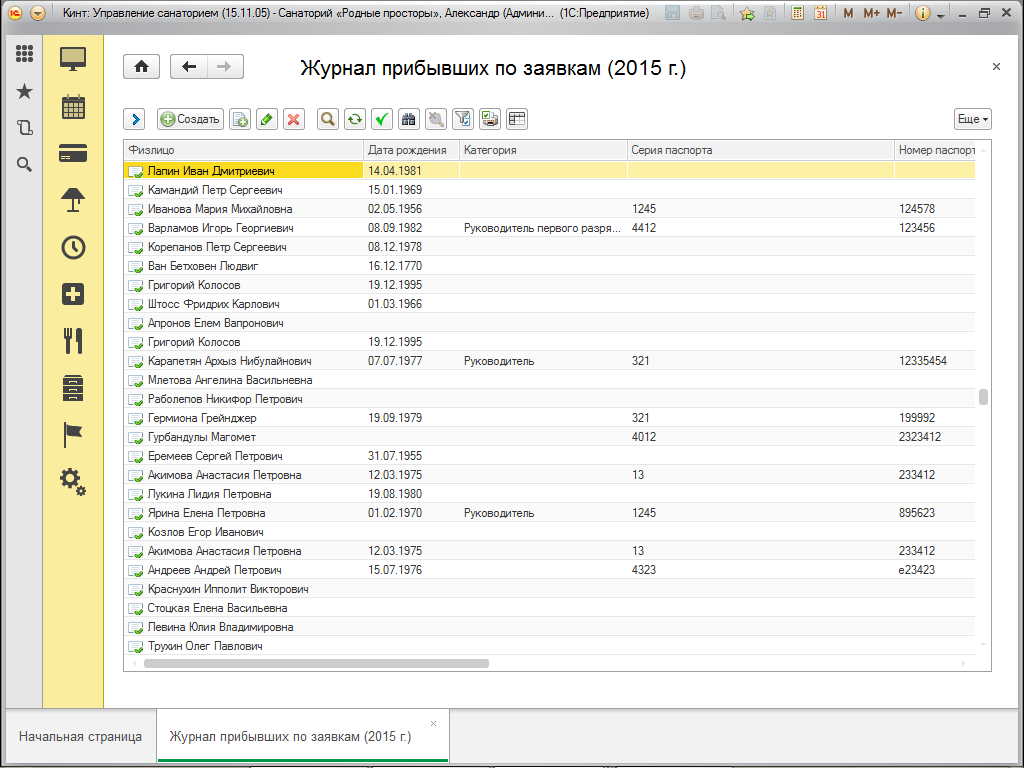Open the orange main menu dropdown in the title bar
This screenshot has width=1024, height=768.
[x=37, y=13]
